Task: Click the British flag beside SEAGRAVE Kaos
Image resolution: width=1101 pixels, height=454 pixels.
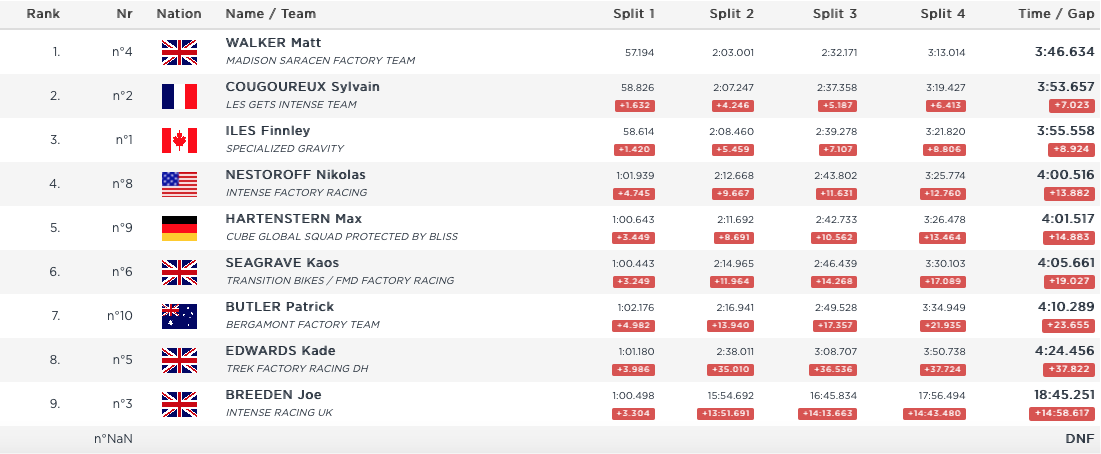Action: [179, 272]
